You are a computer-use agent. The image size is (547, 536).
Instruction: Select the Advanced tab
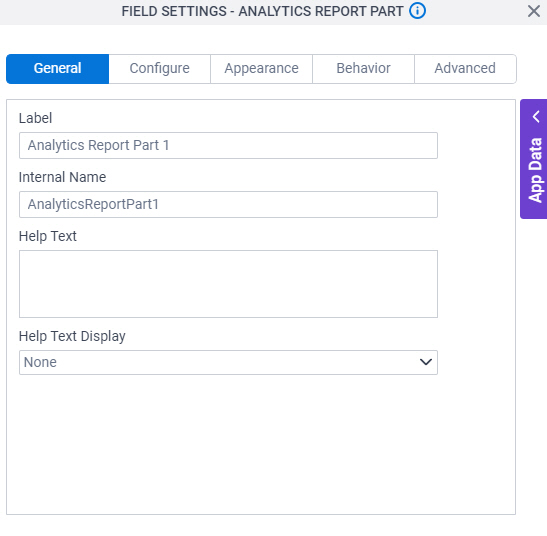465,69
